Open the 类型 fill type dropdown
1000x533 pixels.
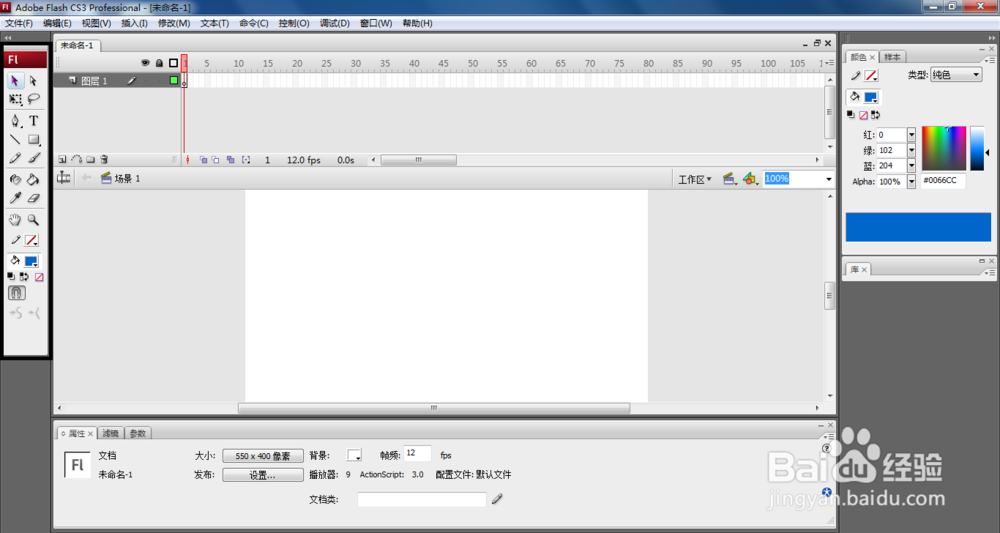[956, 75]
